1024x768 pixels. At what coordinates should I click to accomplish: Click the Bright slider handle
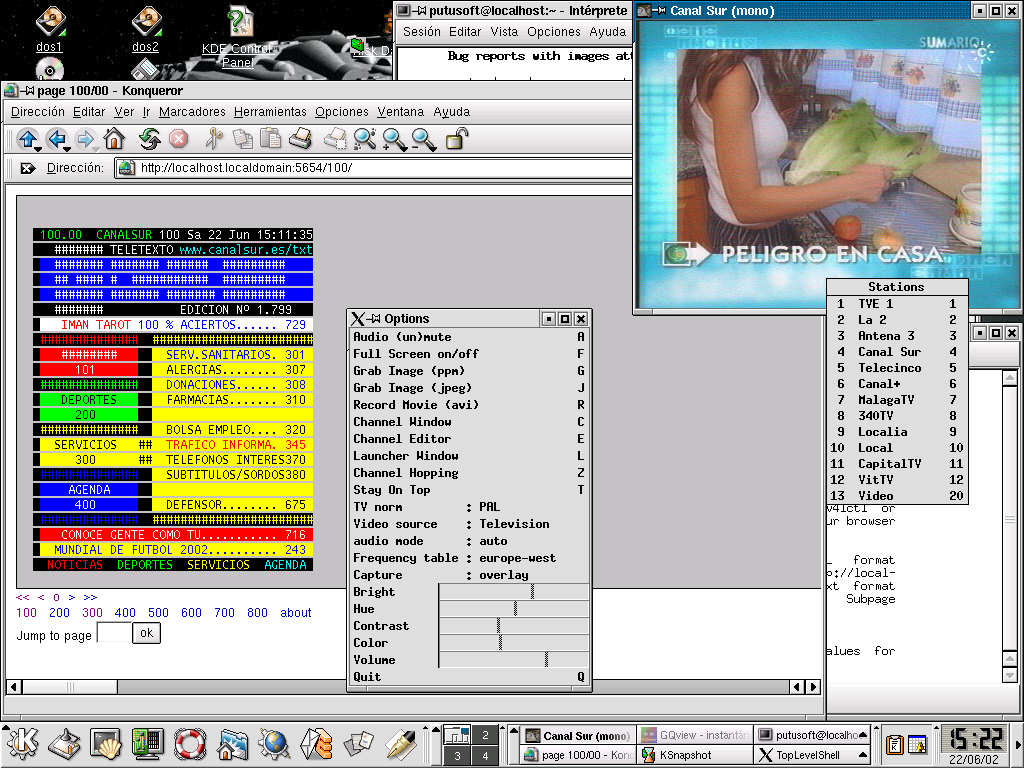click(532, 592)
